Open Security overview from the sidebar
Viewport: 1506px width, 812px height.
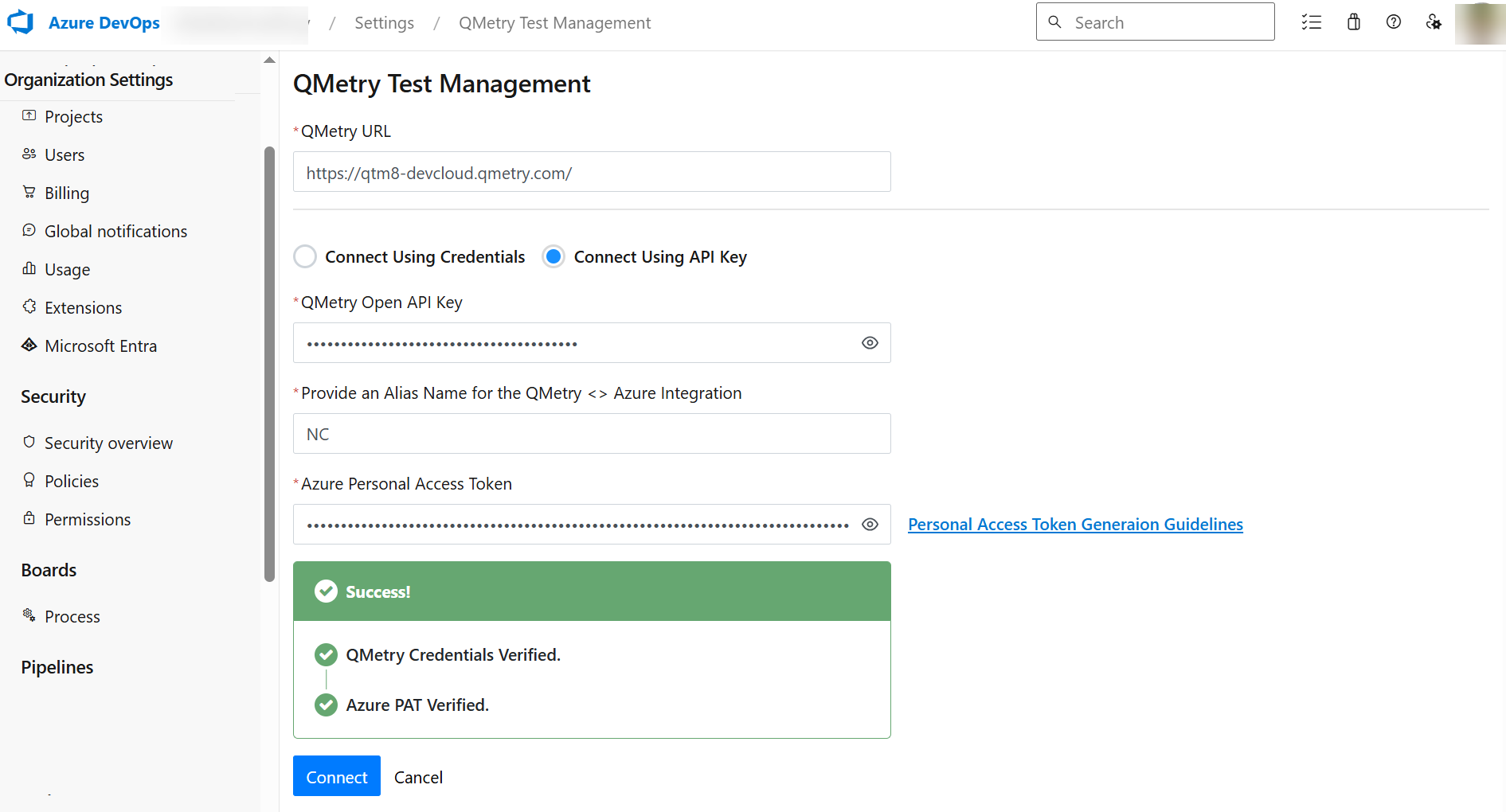pyautogui.click(x=108, y=443)
